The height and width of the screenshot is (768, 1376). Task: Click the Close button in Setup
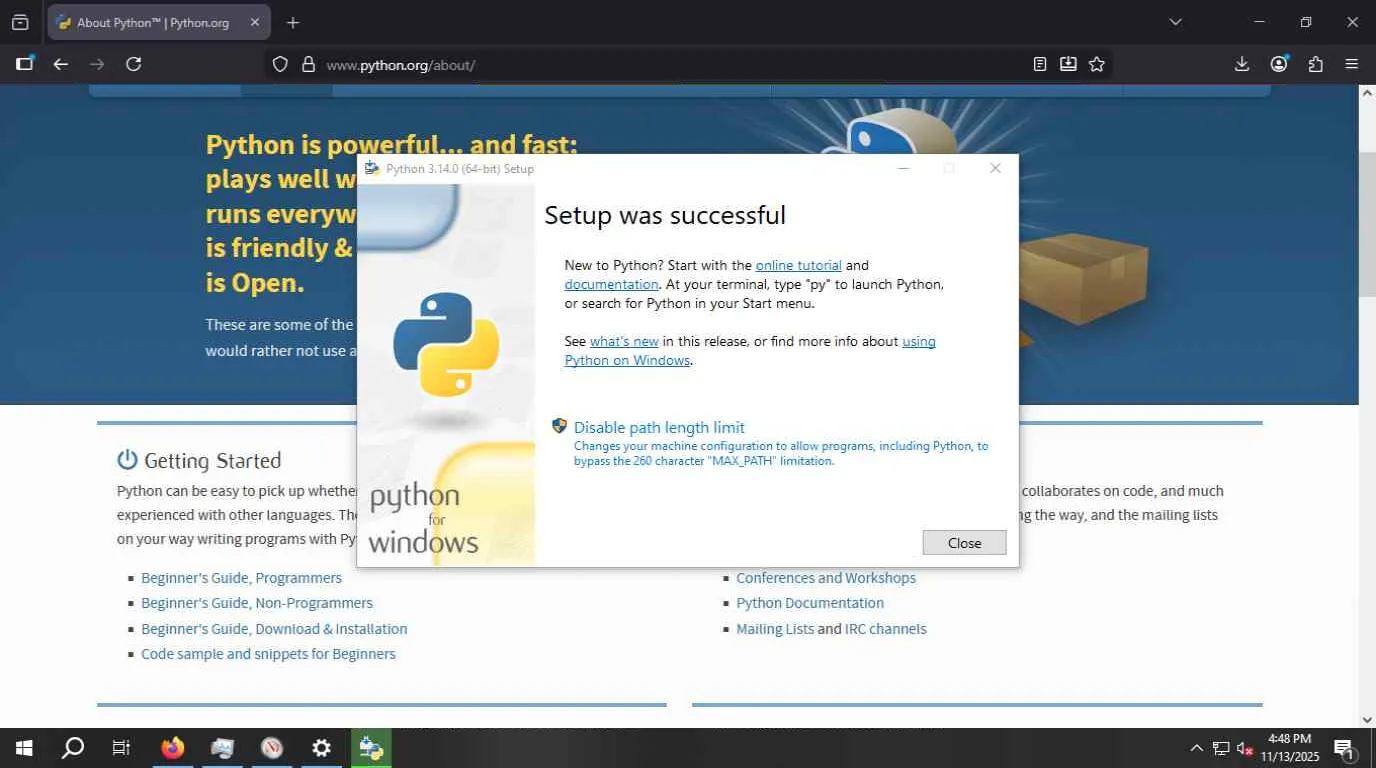tap(964, 542)
